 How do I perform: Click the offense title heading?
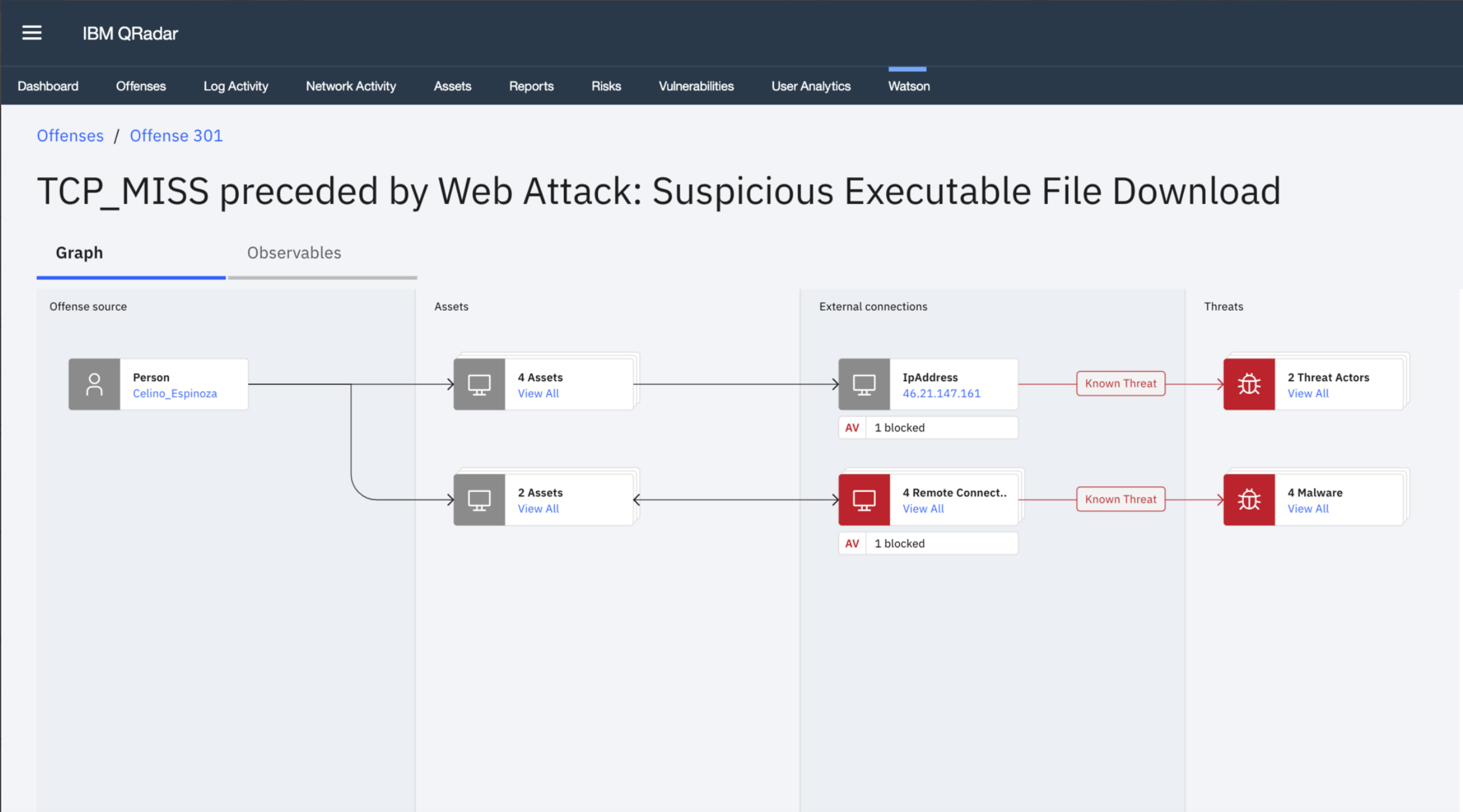(658, 191)
